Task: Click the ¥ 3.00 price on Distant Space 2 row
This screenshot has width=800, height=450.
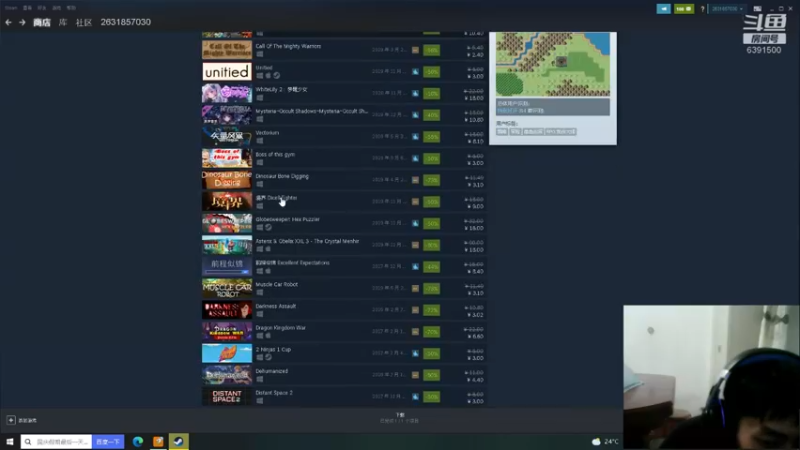Action: pyautogui.click(x=475, y=402)
